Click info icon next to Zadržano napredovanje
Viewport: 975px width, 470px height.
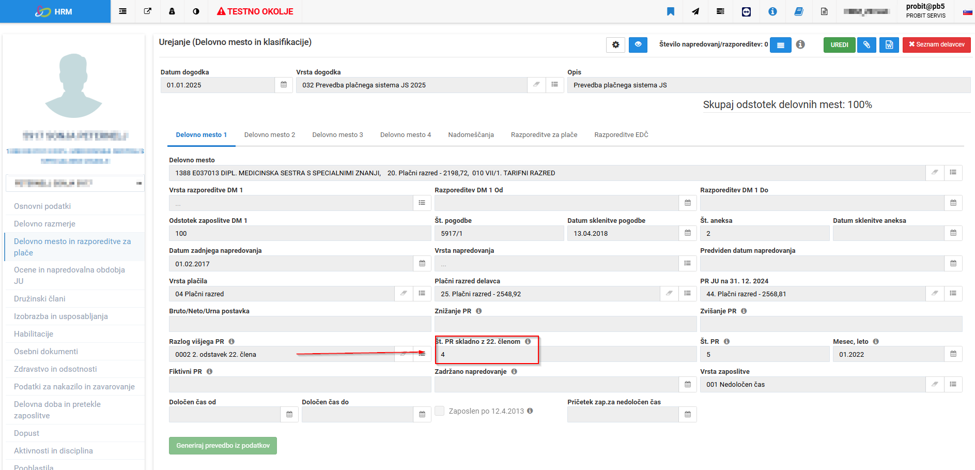click(515, 372)
